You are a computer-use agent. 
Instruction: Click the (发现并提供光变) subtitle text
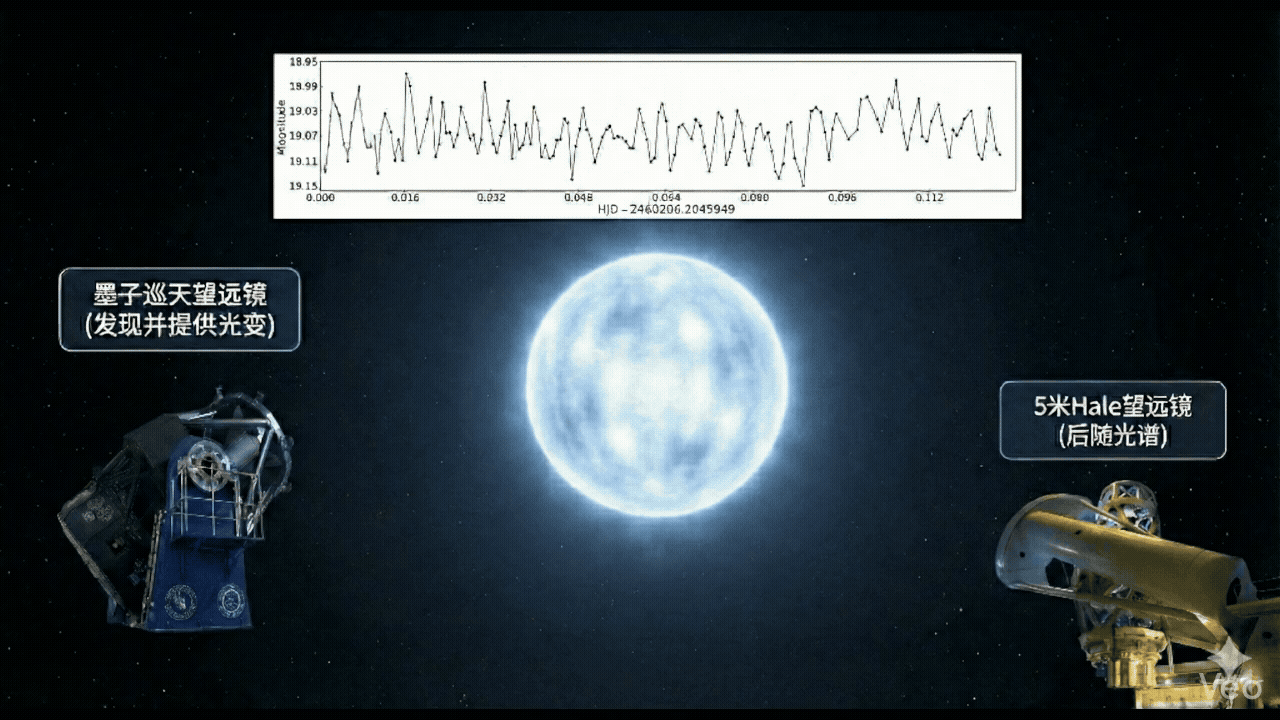tap(179, 325)
